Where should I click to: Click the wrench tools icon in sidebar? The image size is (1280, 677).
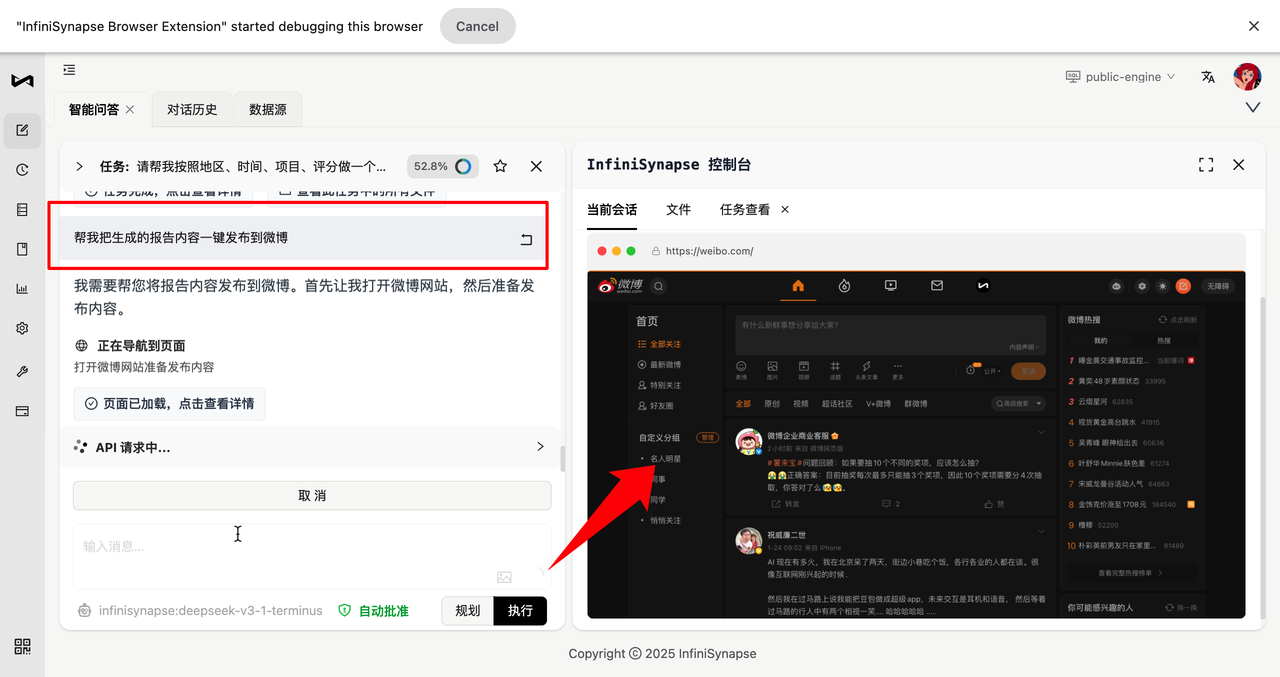click(22, 371)
